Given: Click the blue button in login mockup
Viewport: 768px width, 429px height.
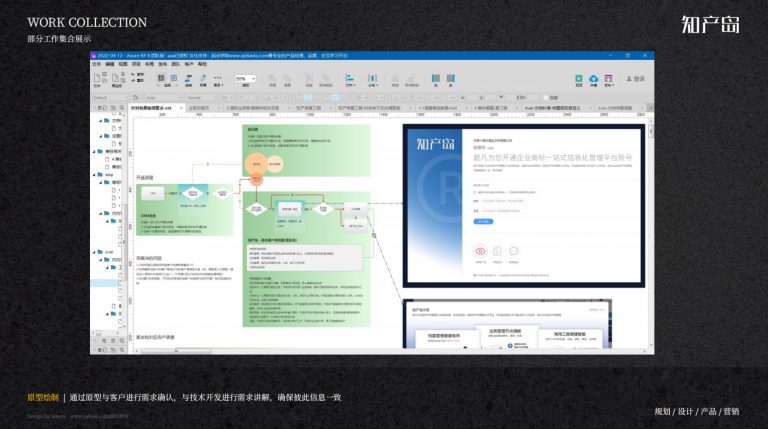Looking at the screenshot, I should [483, 221].
